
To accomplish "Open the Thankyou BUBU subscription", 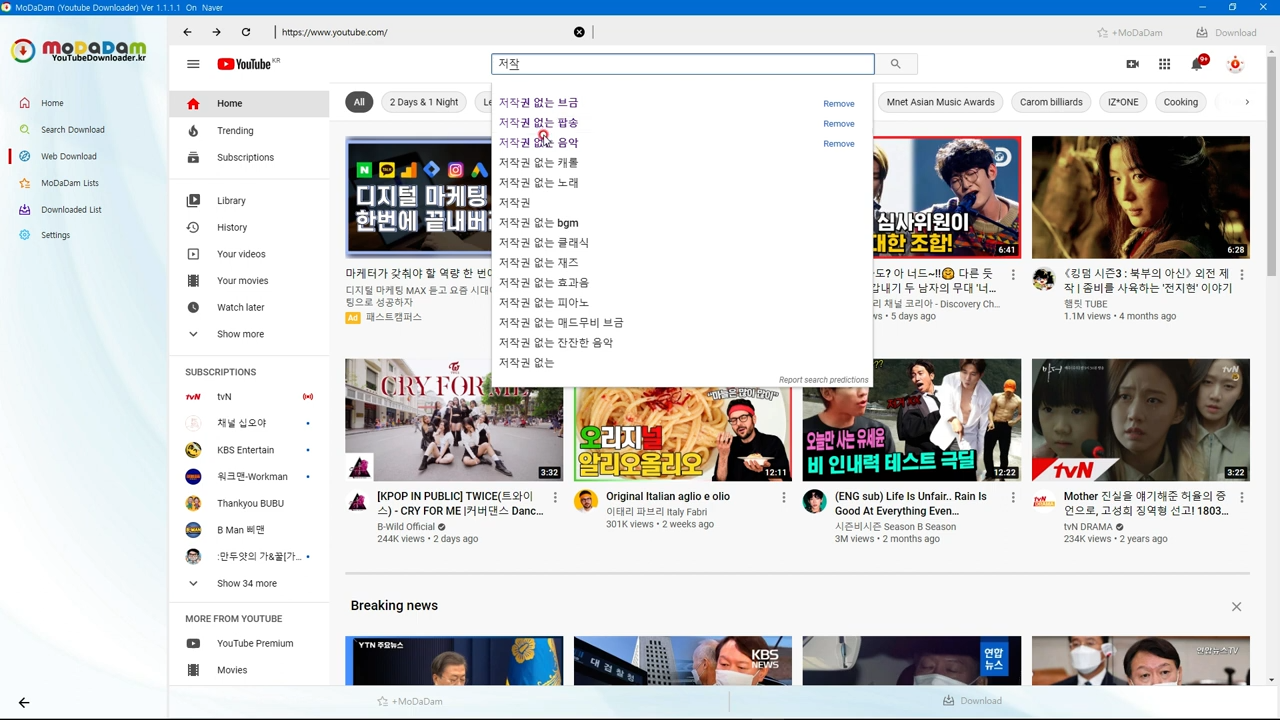I will pos(249,503).
